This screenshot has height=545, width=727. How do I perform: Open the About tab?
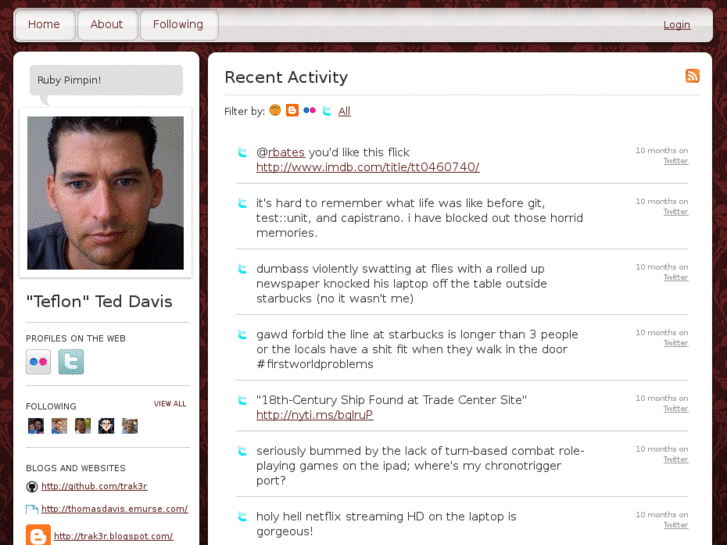(x=107, y=24)
